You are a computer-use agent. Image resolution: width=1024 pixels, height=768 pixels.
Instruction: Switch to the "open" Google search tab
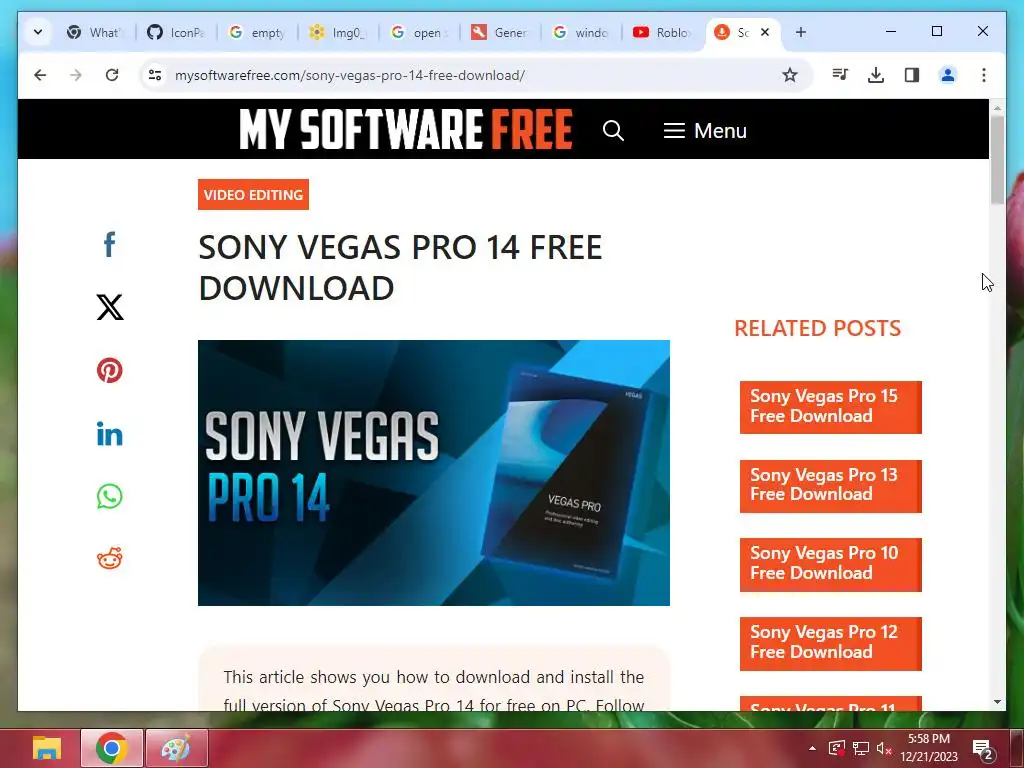[x=419, y=32]
